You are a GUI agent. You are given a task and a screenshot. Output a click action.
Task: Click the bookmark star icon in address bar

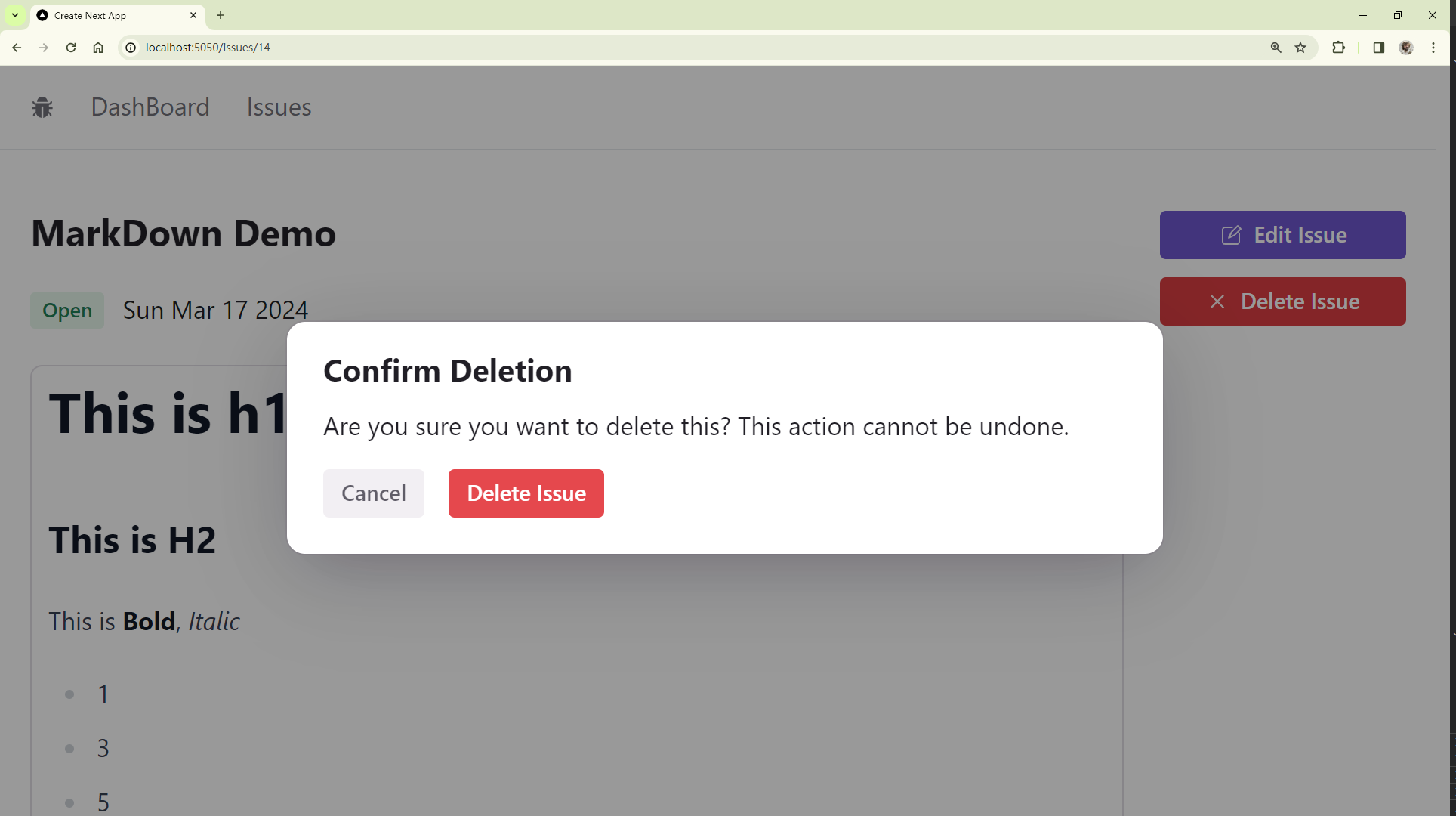(1301, 47)
